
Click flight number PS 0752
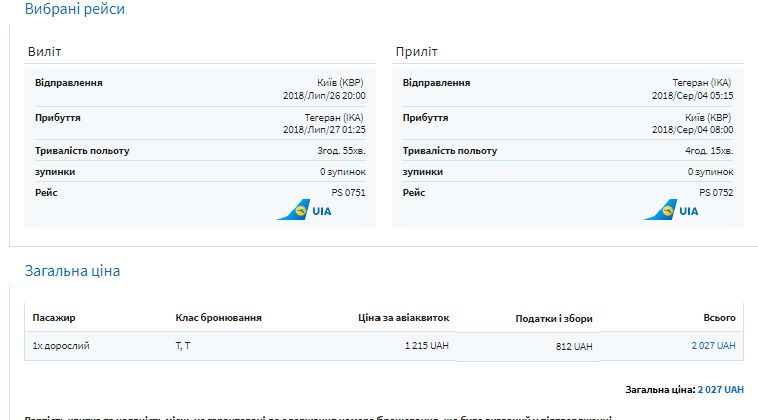click(x=716, y=192)
